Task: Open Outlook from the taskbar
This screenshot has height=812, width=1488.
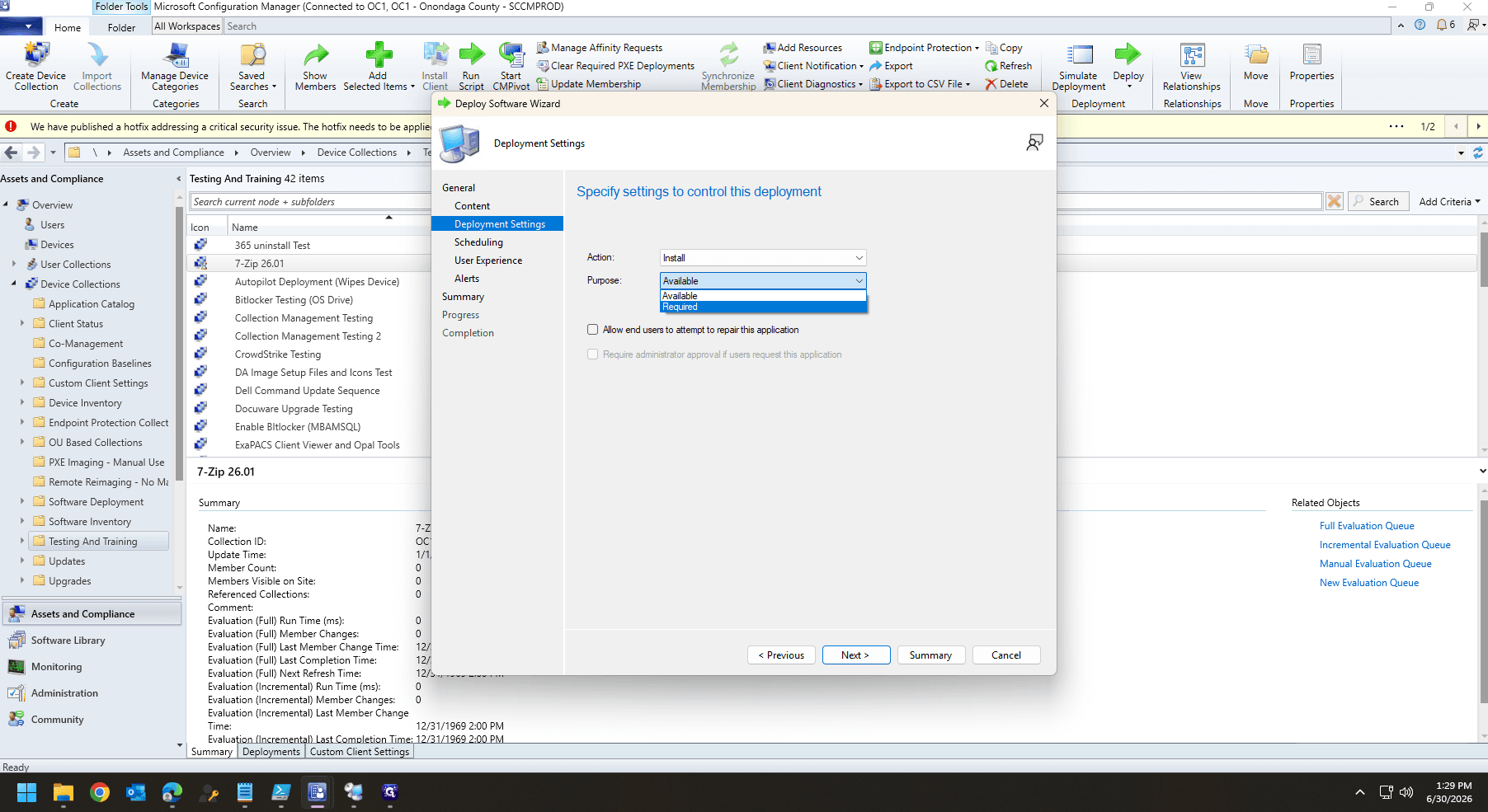Action: (136, 792)
